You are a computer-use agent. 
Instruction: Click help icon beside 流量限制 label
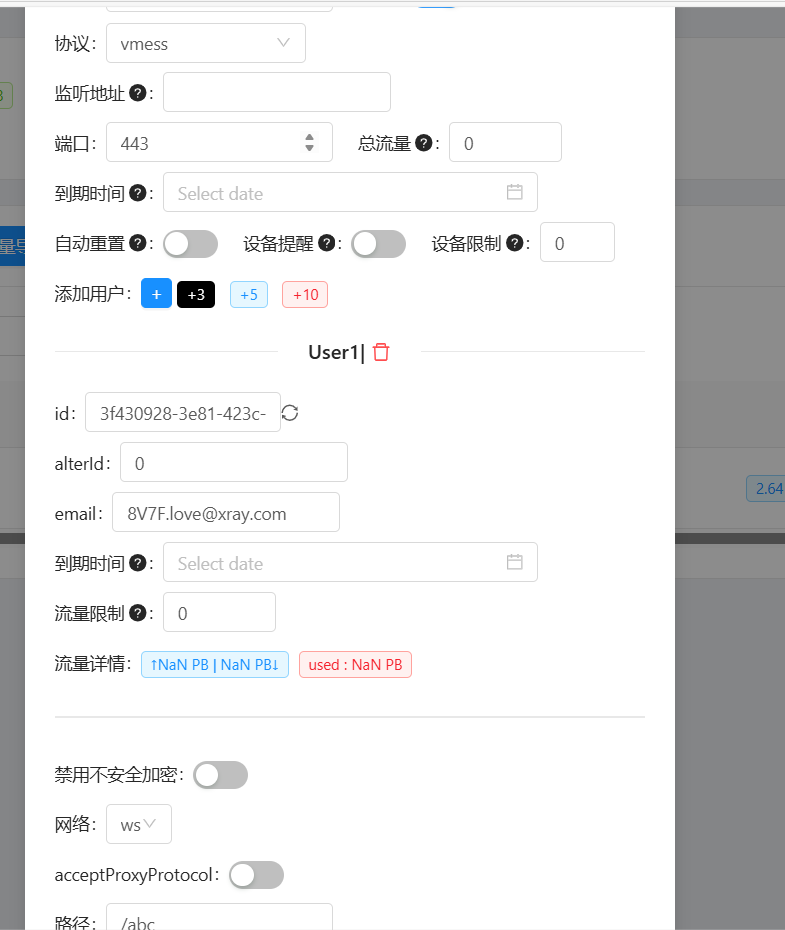pos(138,613)
